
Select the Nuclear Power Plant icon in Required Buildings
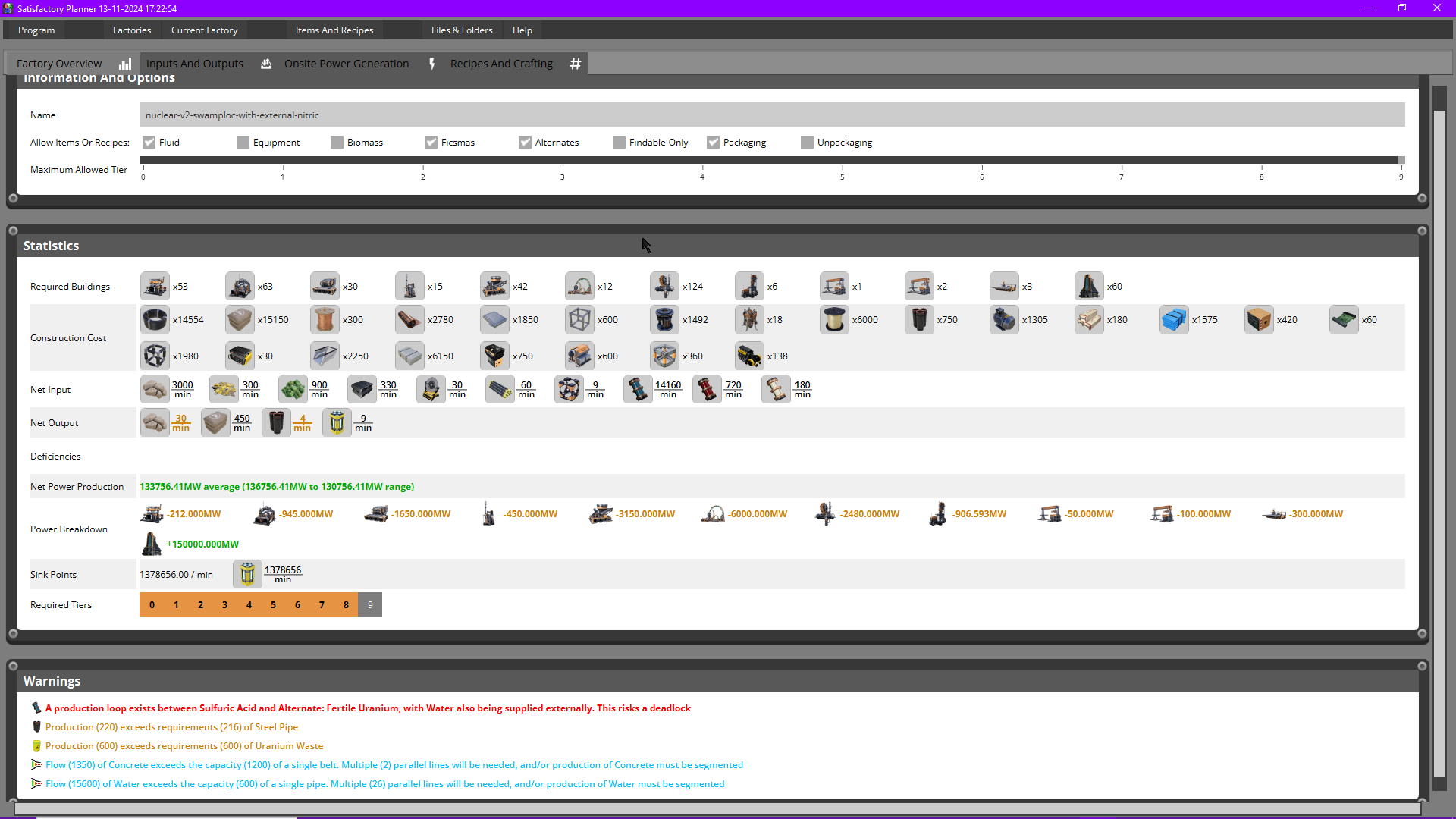pos(1089,286)
